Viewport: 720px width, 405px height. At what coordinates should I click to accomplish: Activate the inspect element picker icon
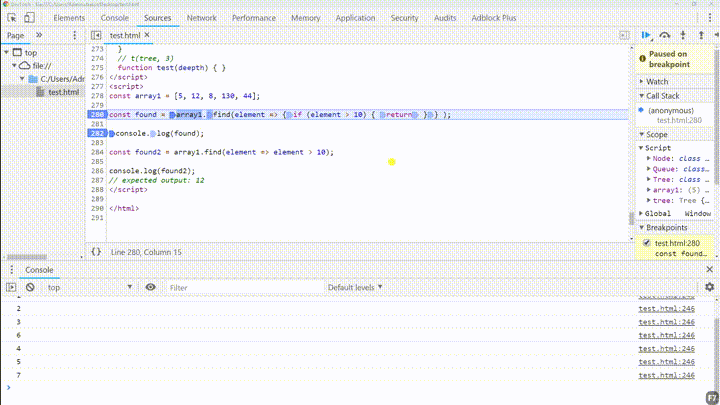click(x=12, y=18)
